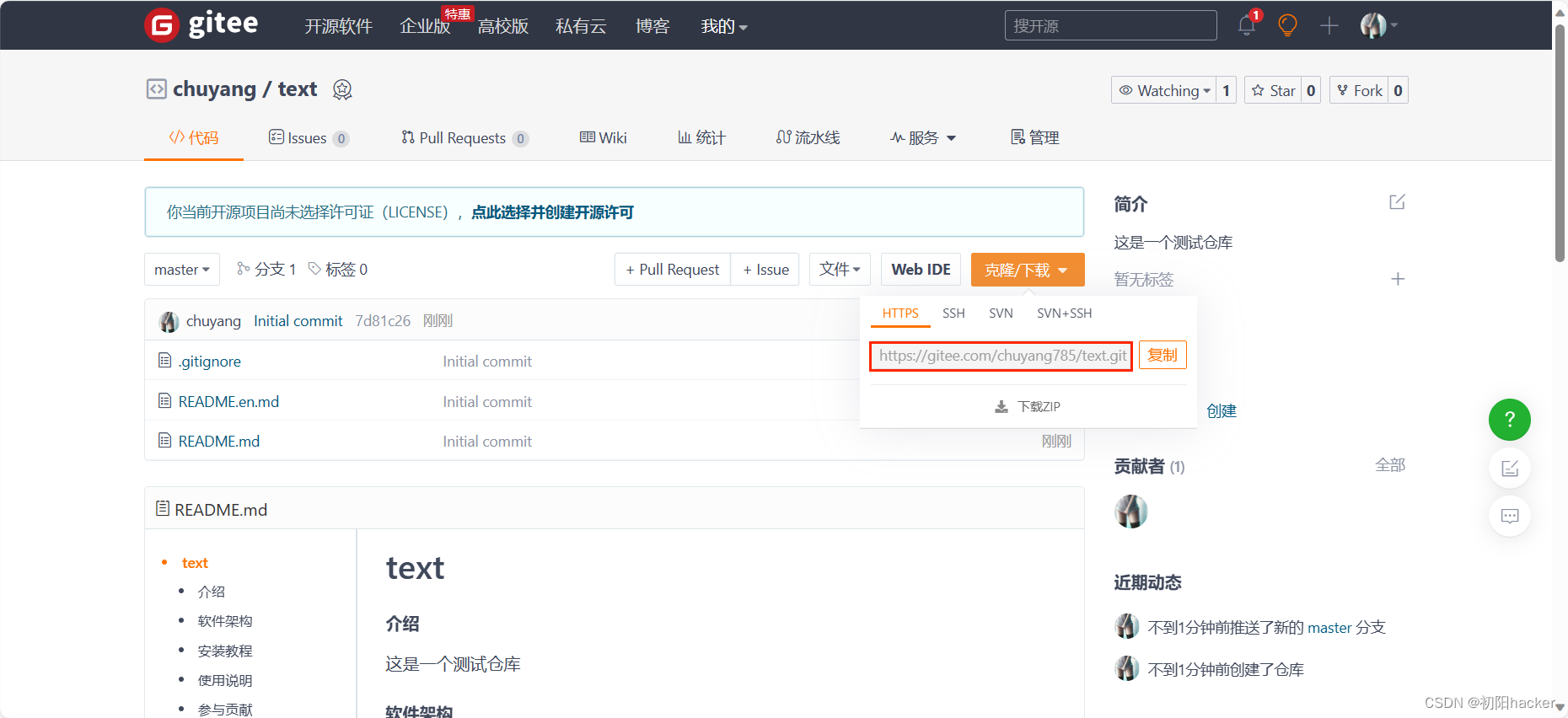Select the SSH clone tab
The width and height of the screenshot is (1568, 718).
coord(953,313)
